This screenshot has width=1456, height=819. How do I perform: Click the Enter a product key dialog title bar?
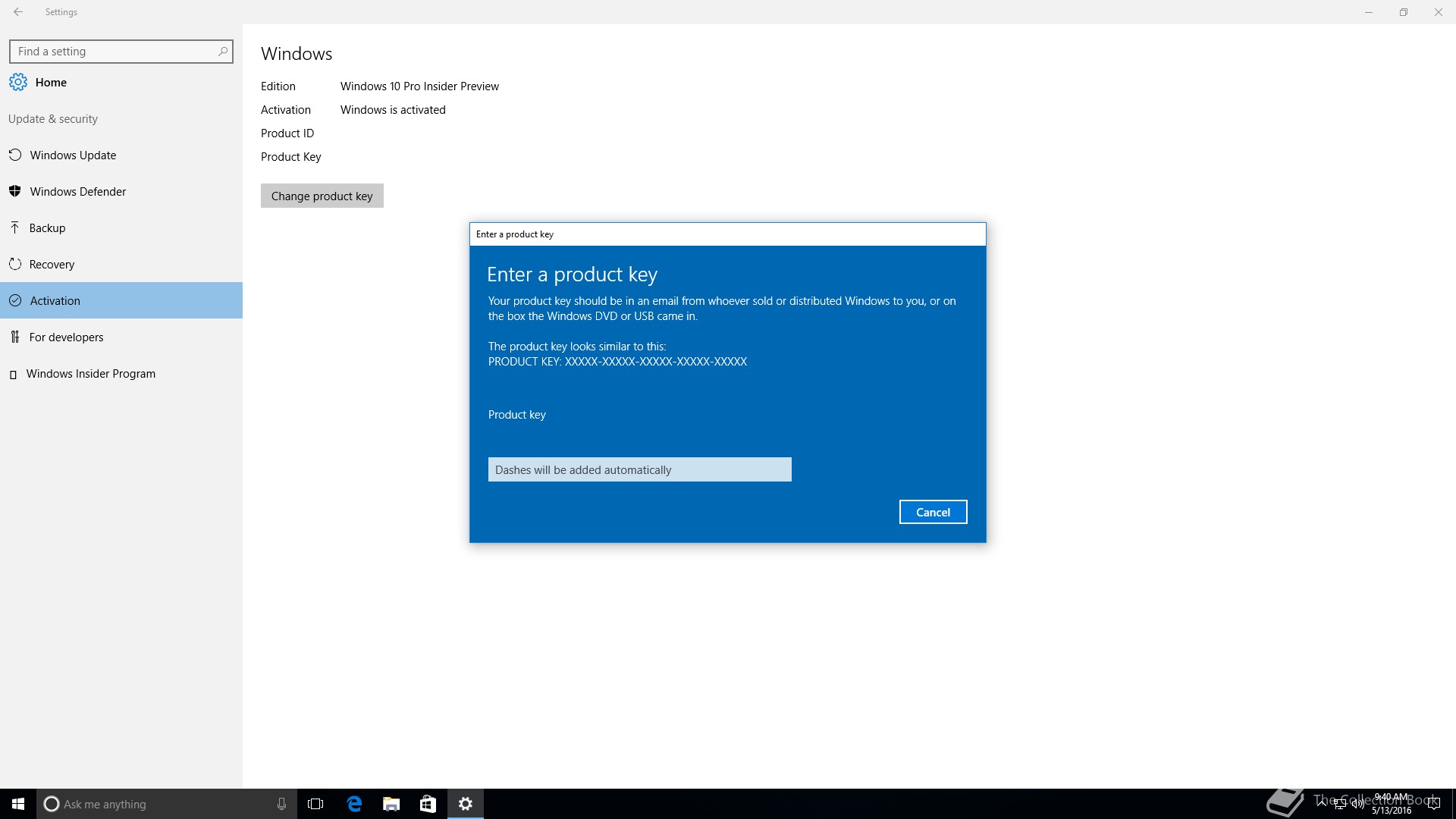(x=728, y=234)
